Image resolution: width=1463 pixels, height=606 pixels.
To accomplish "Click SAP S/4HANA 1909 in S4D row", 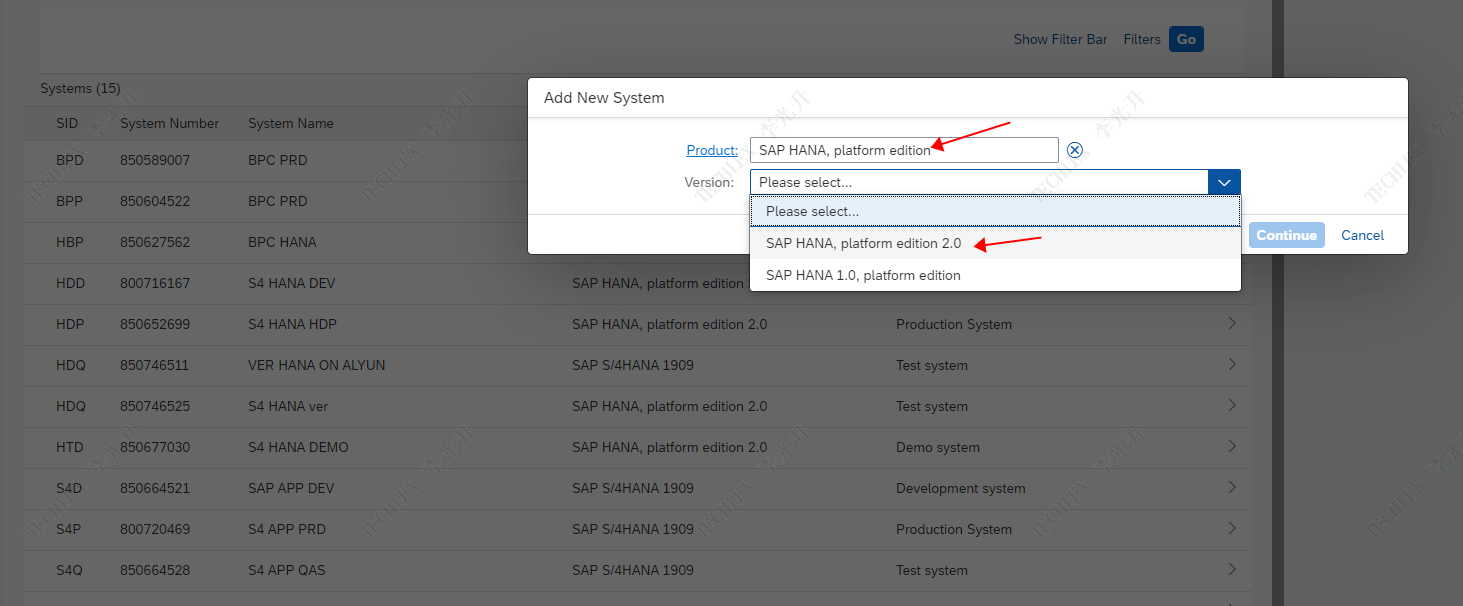I will (x=633, y=488).
